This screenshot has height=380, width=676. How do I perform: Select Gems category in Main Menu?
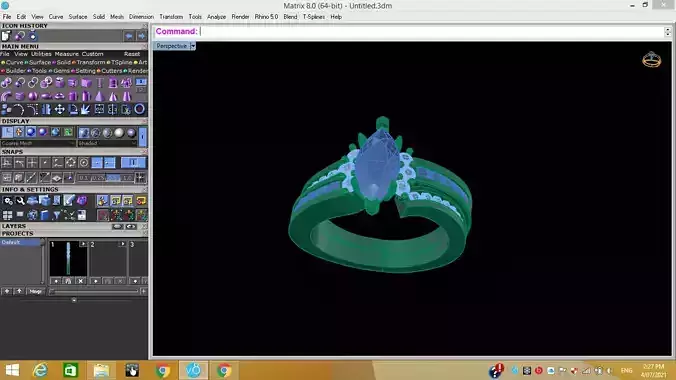[61, 71]
